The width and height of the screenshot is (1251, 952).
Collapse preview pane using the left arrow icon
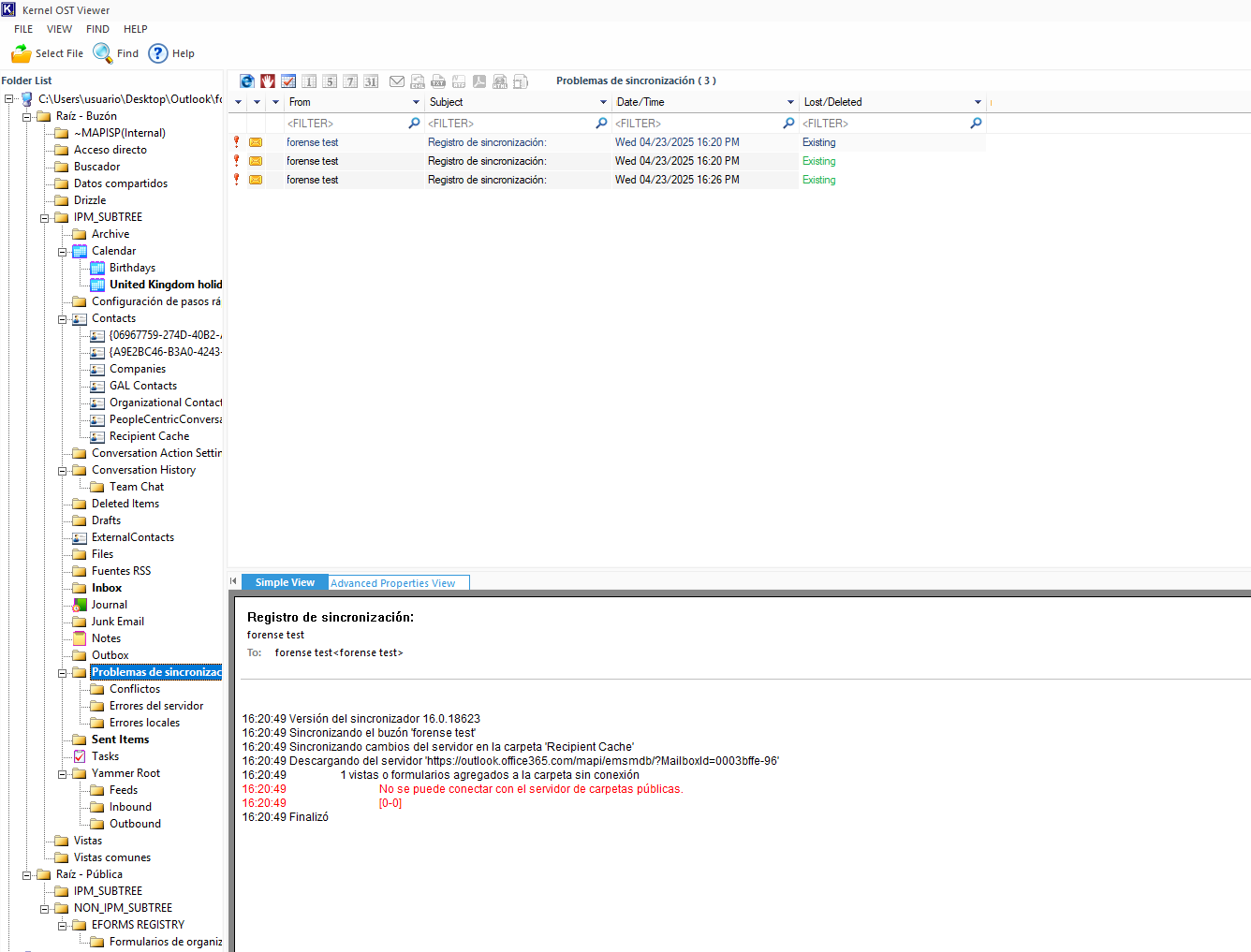click(x=233, y=581)
